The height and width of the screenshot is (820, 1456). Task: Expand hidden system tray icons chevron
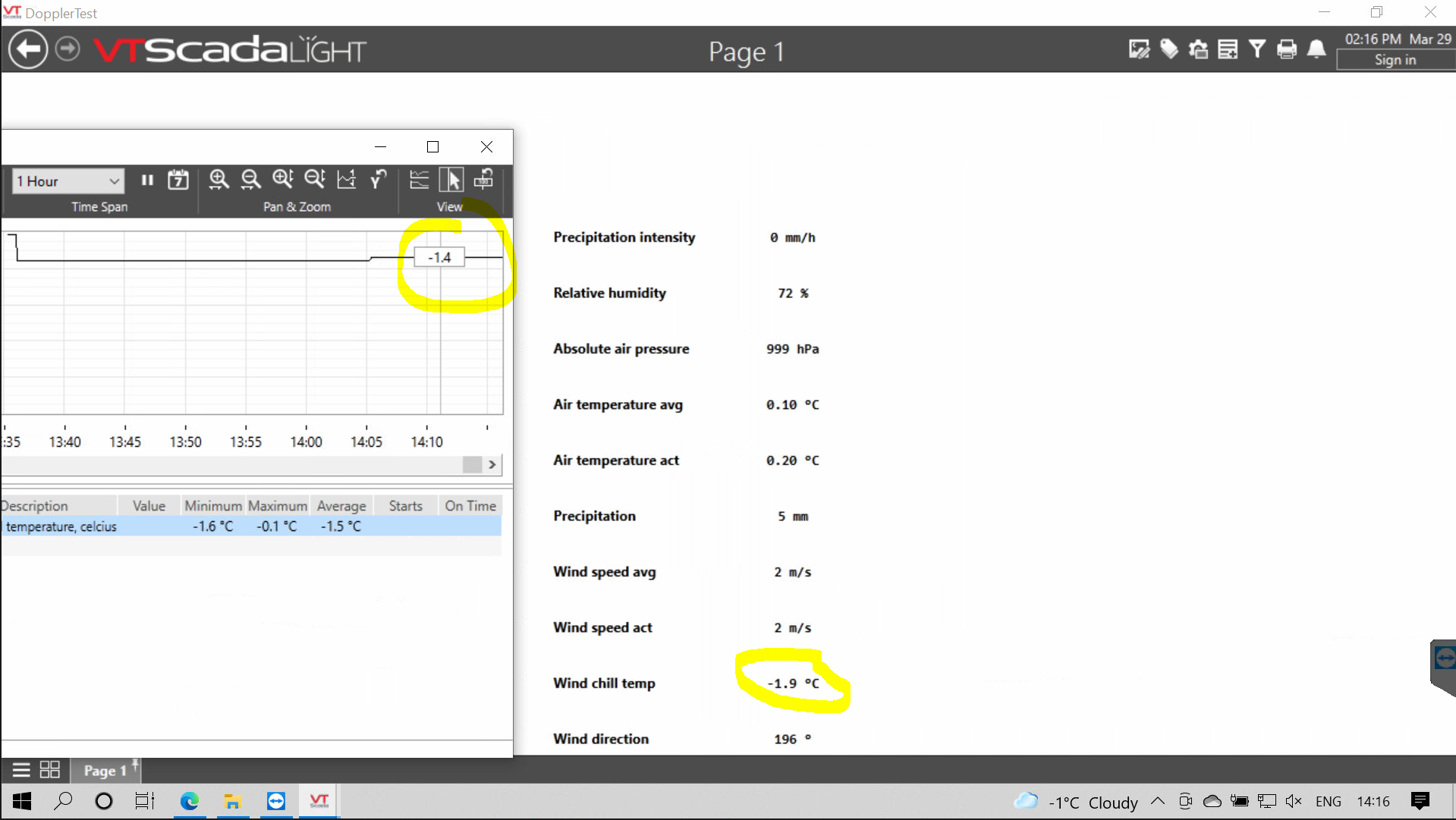[x=1158, y=801]
